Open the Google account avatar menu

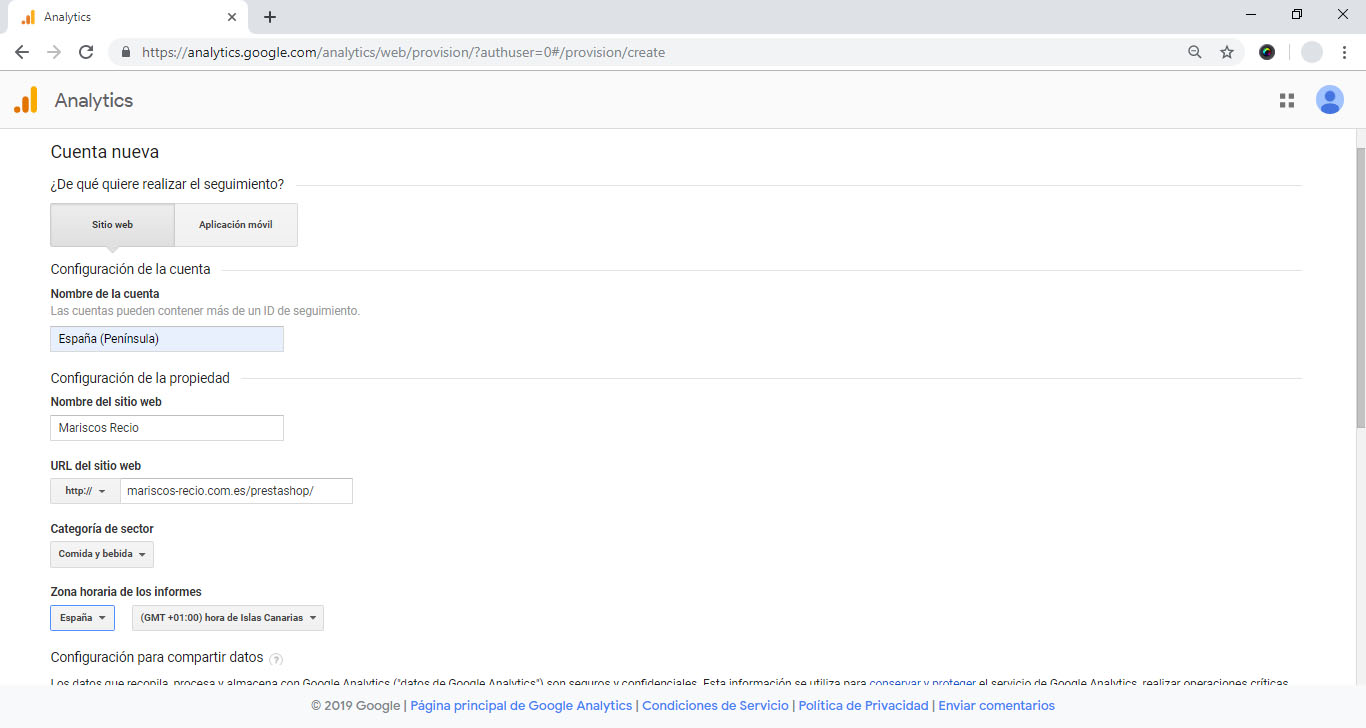[x=1329, y=100]
